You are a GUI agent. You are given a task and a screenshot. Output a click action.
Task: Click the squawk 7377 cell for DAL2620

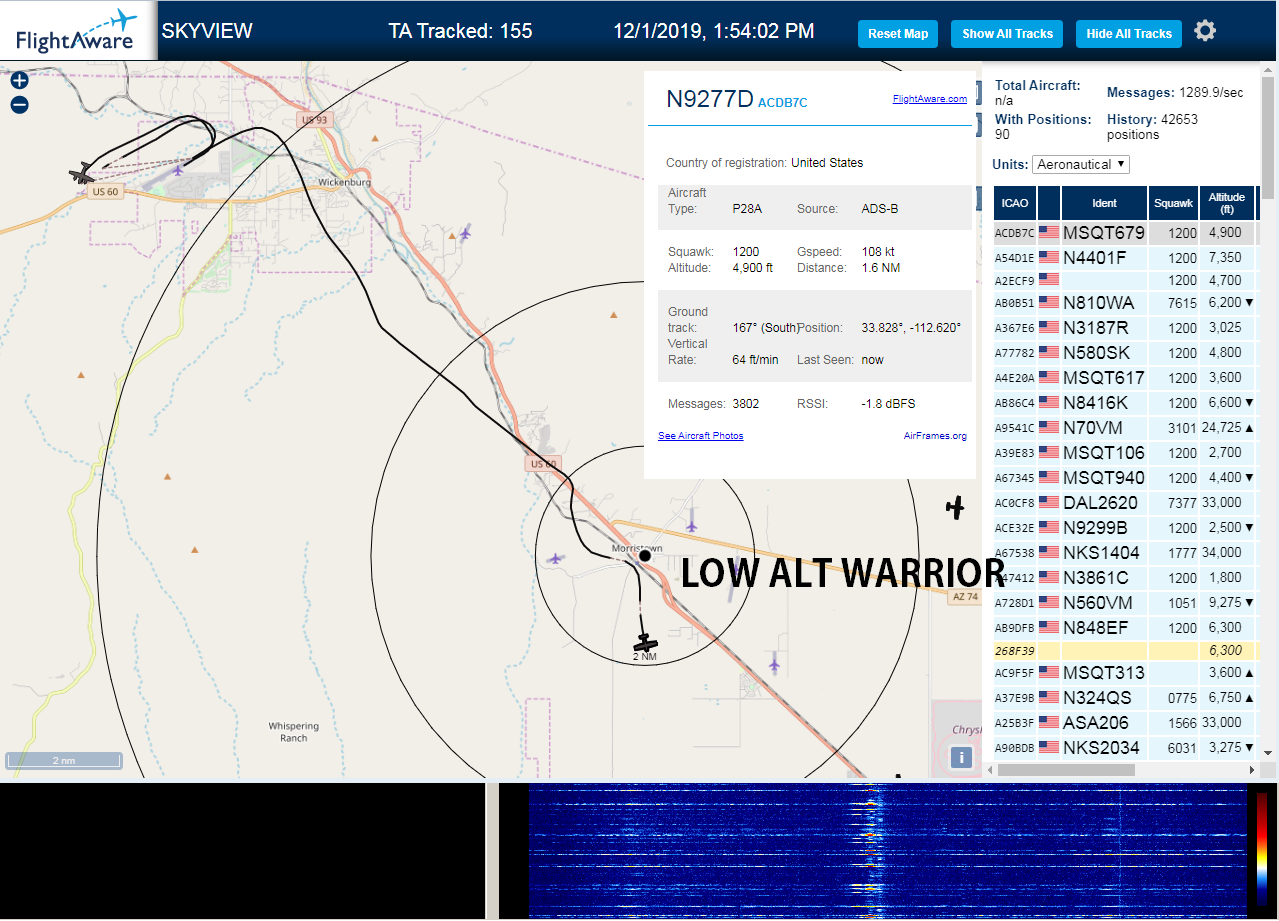(1173, 502)
